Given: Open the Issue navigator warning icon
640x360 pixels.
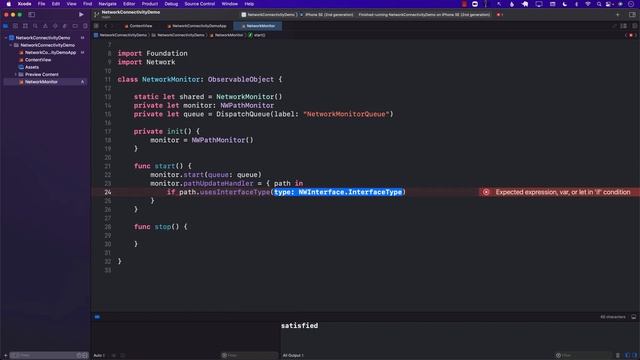Looking at the screenshot, I should pyautogui.click(x=45, y=26).
